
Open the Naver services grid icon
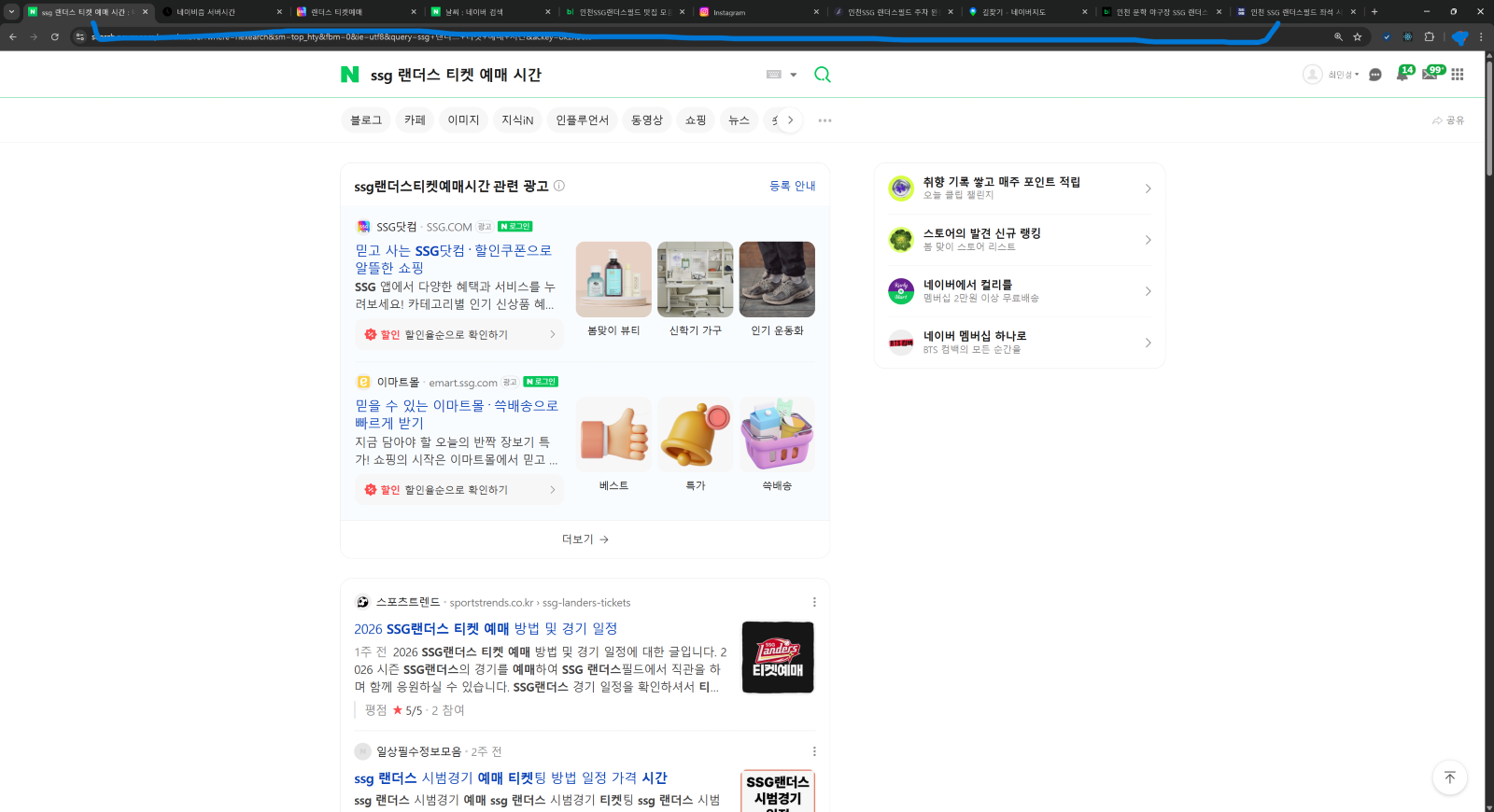1458,75
